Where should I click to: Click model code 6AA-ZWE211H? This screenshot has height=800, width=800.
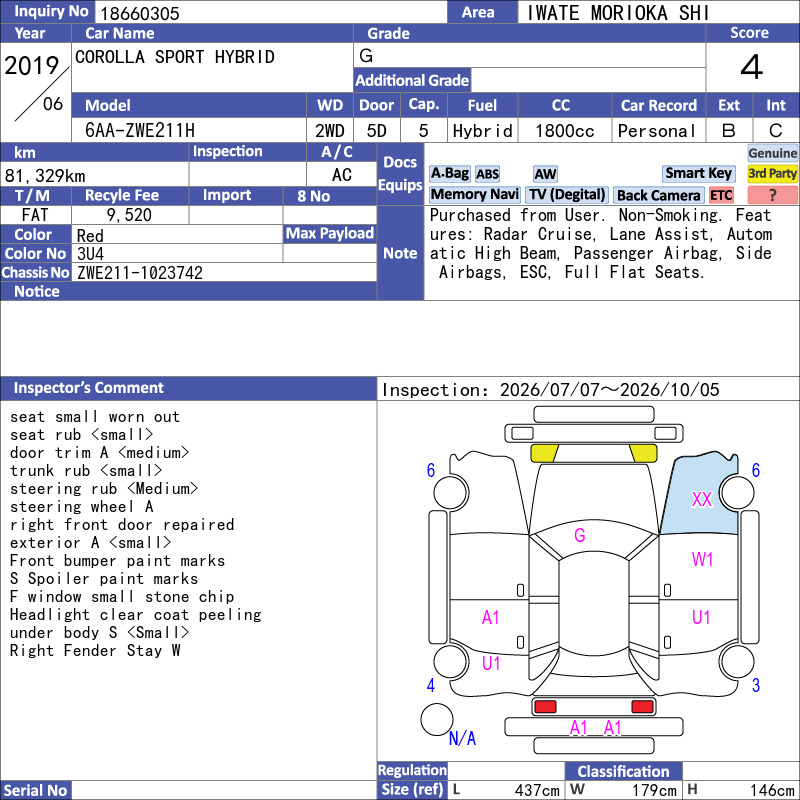pos(140,131)
